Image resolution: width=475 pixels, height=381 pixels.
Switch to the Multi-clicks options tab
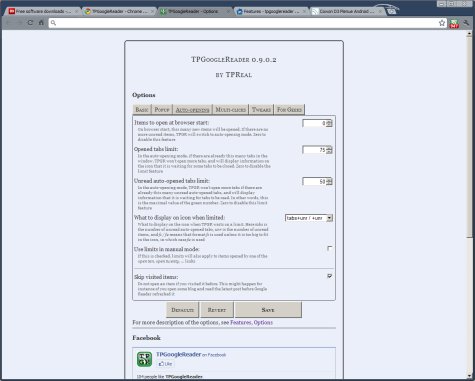tap(231, 109)
